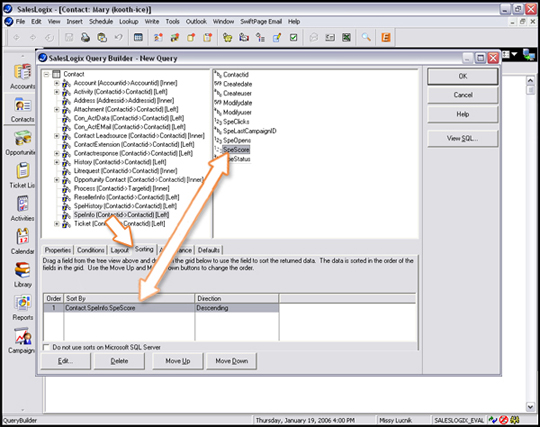Select the Sorting tab
This screenshot has height=427, width=540.
(x=144, y=249)
